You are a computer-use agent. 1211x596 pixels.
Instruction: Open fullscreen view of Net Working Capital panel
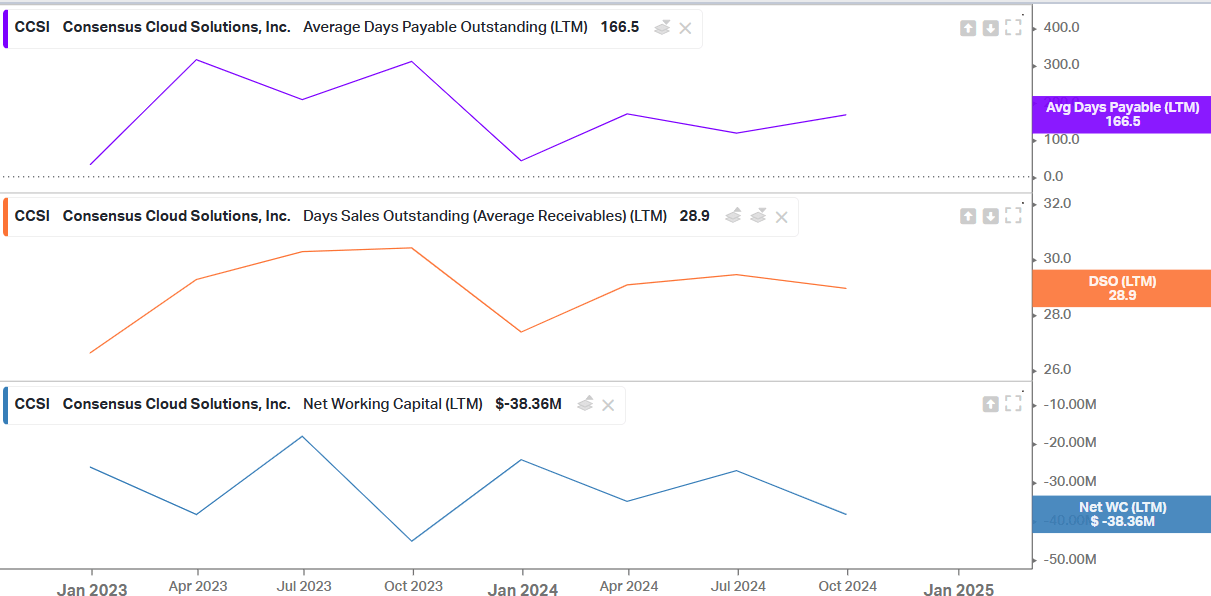click(1013, 403)
